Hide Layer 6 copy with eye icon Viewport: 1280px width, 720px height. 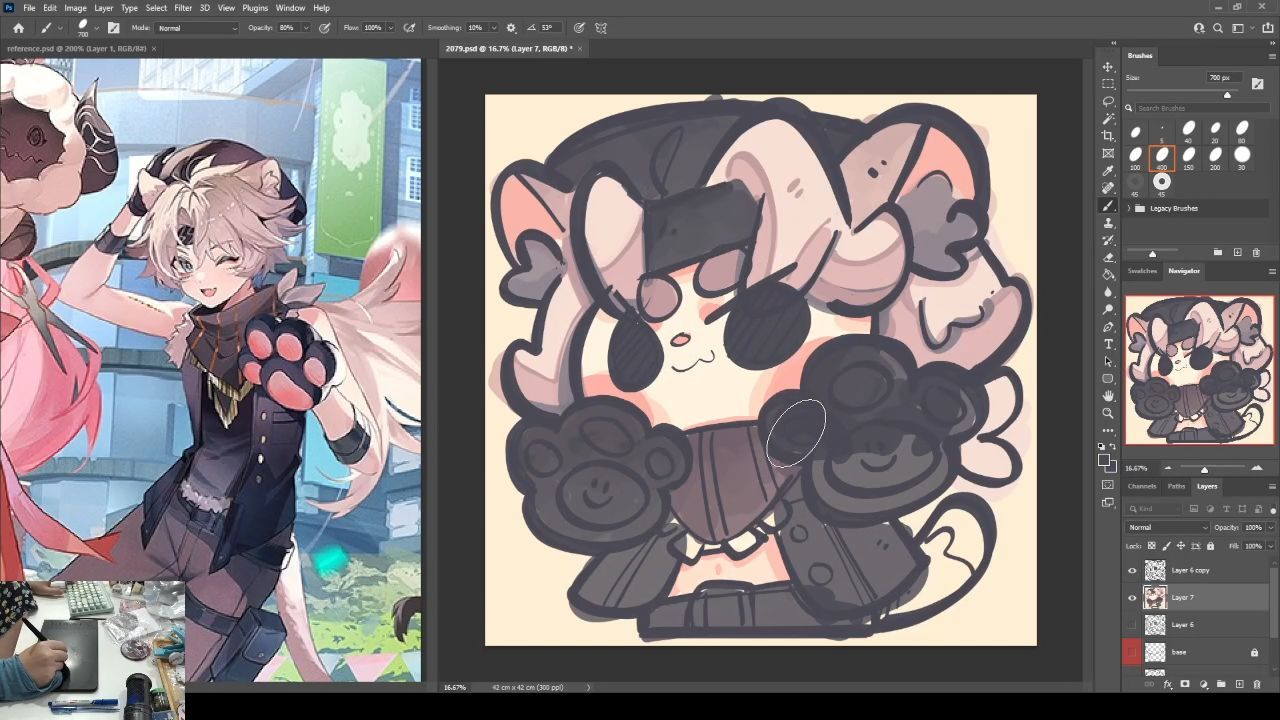(x=1132, y=570)
